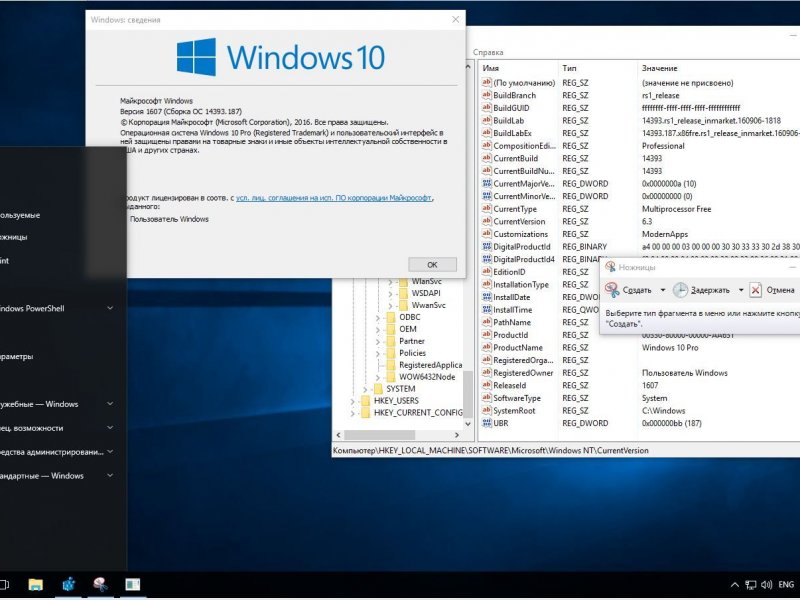Select the WOW6432Node registry key

pyautogui.click(x=427, y=377)
